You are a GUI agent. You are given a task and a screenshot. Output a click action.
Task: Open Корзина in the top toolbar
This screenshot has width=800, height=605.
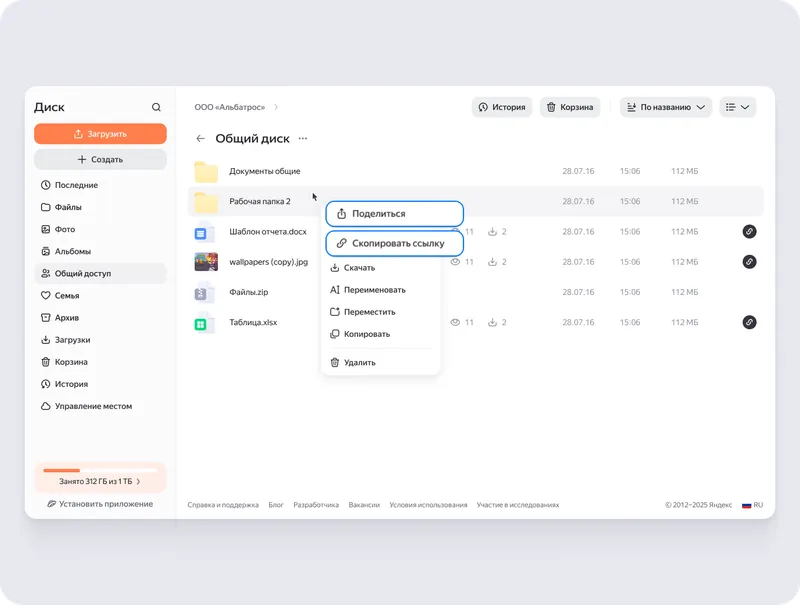[x=570, y=107]
